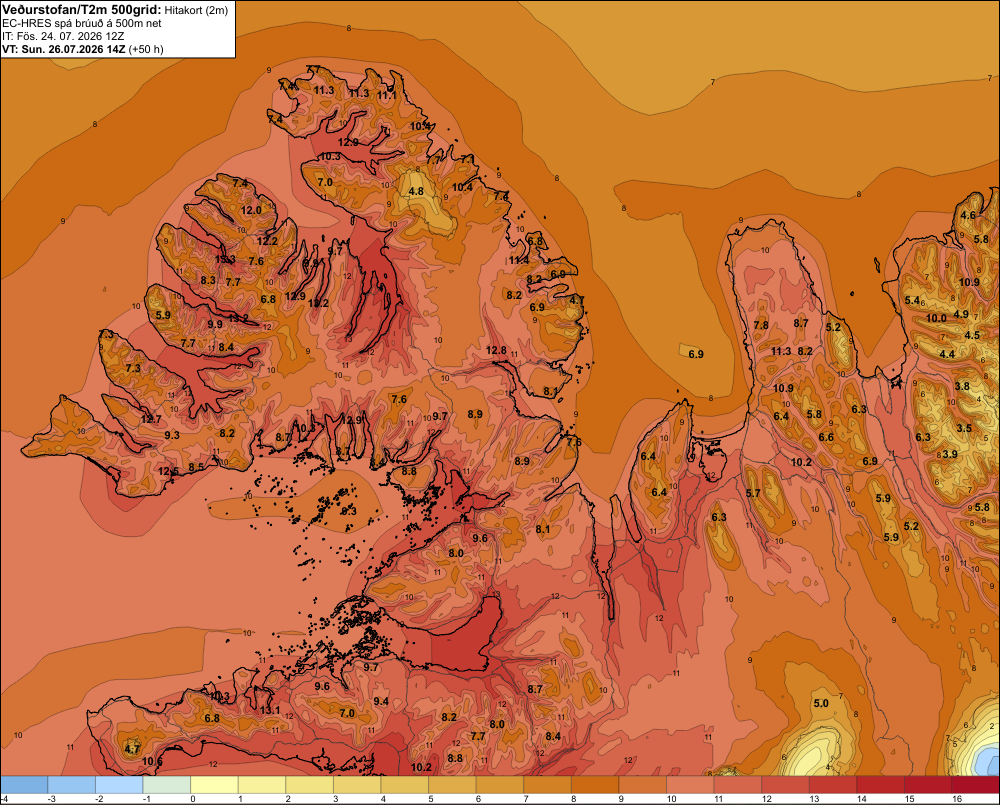This screenshot has height=805, width=1000.
Task: Click the initial time 'IT: Fös. 24. 07. 2026 12Z'
Action: (62, 36)
